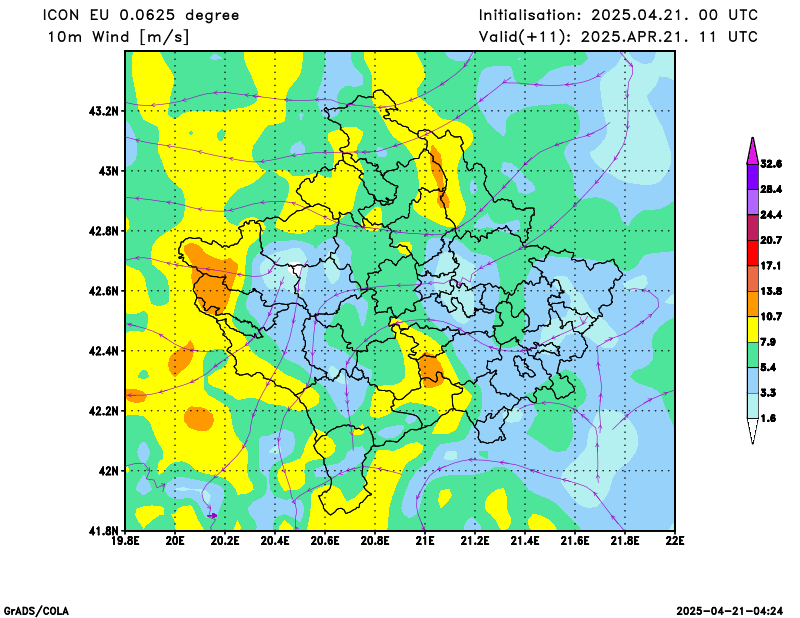The image size is (800, 618).
Task: Select the 'Valid(+11): 2025.APR.21. 11 UTC' label
Action: pos(618,37)
